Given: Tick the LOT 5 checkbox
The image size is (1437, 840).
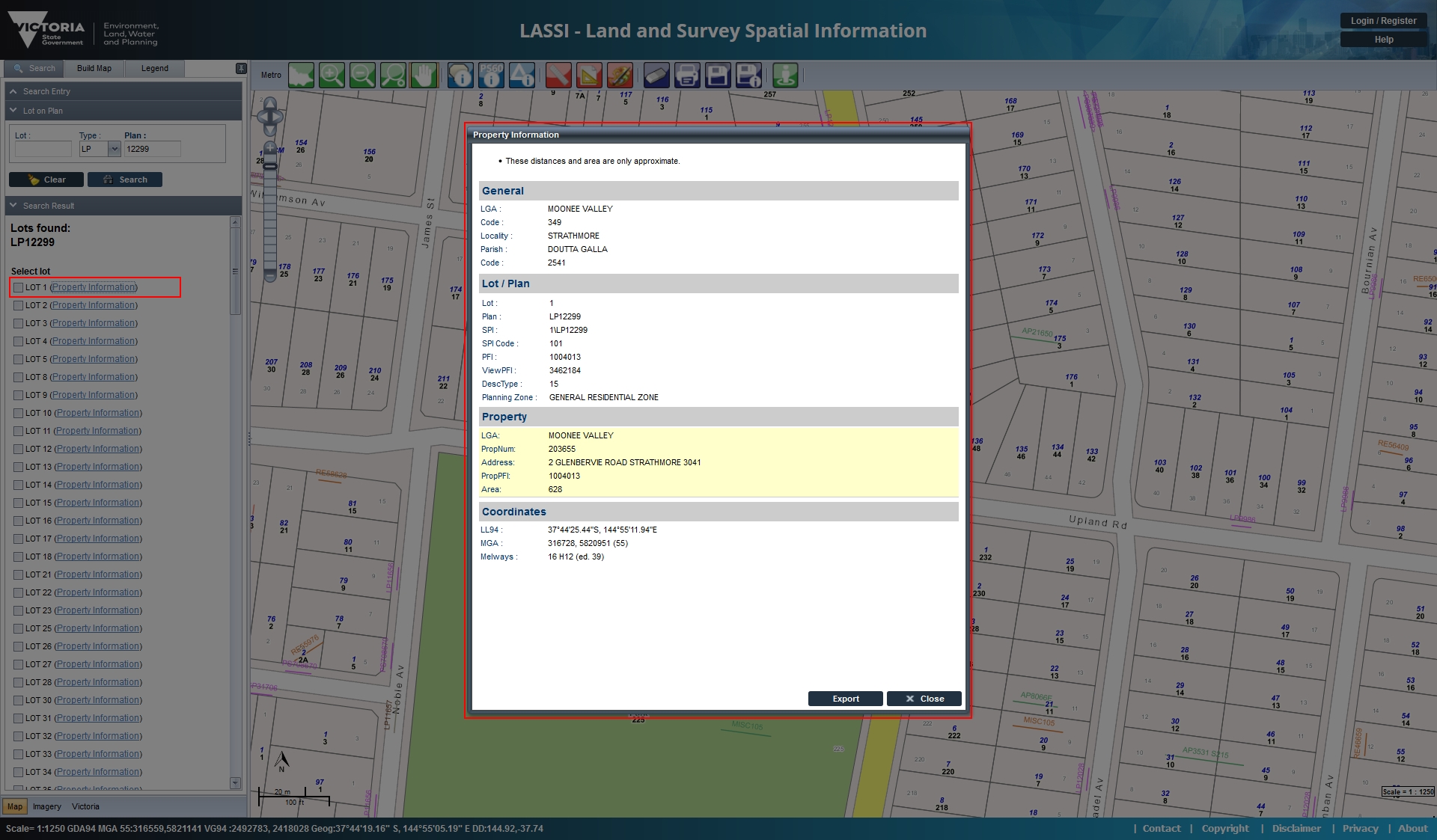Looking at the screenshot, I should 19,359.
